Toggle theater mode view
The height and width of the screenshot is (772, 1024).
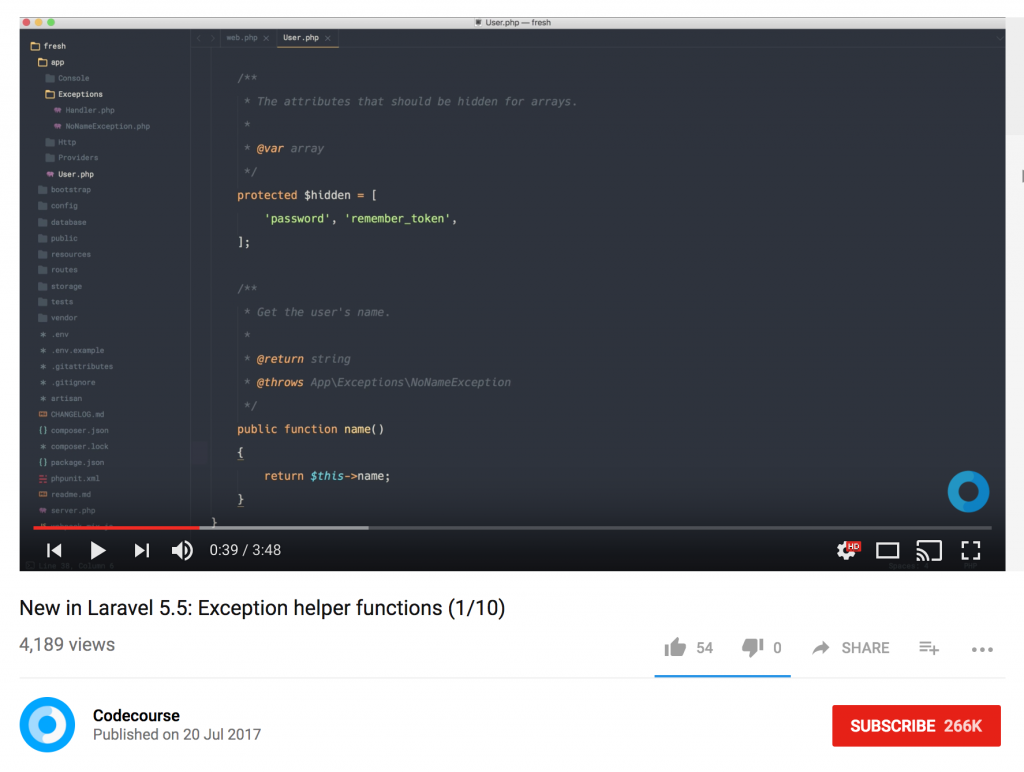pyautogui.click(x=887, y=550)
